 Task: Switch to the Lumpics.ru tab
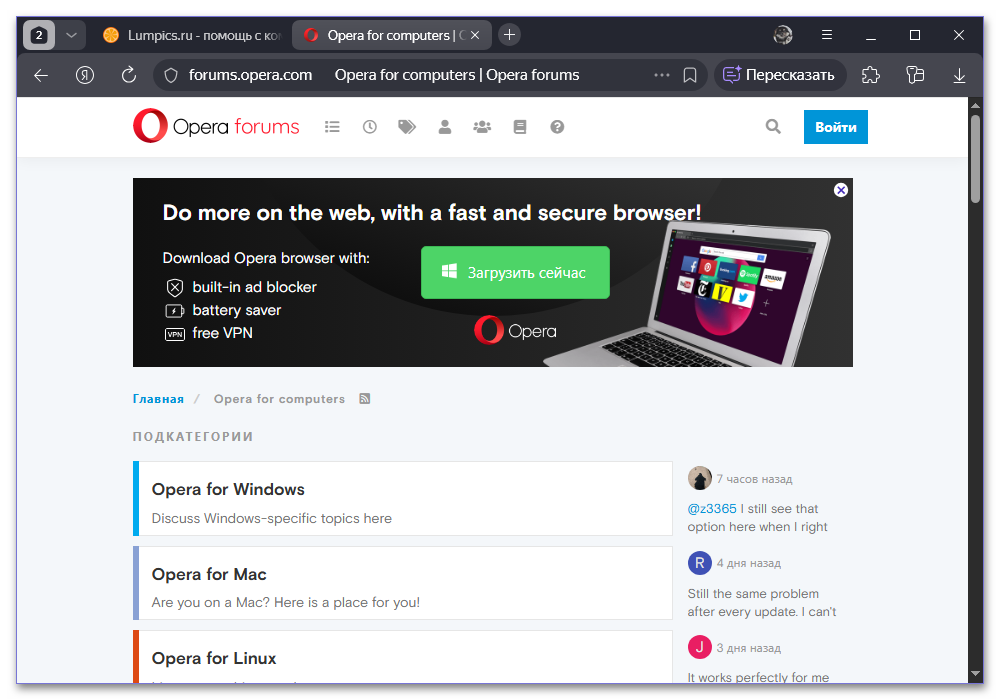coord(191,36)
